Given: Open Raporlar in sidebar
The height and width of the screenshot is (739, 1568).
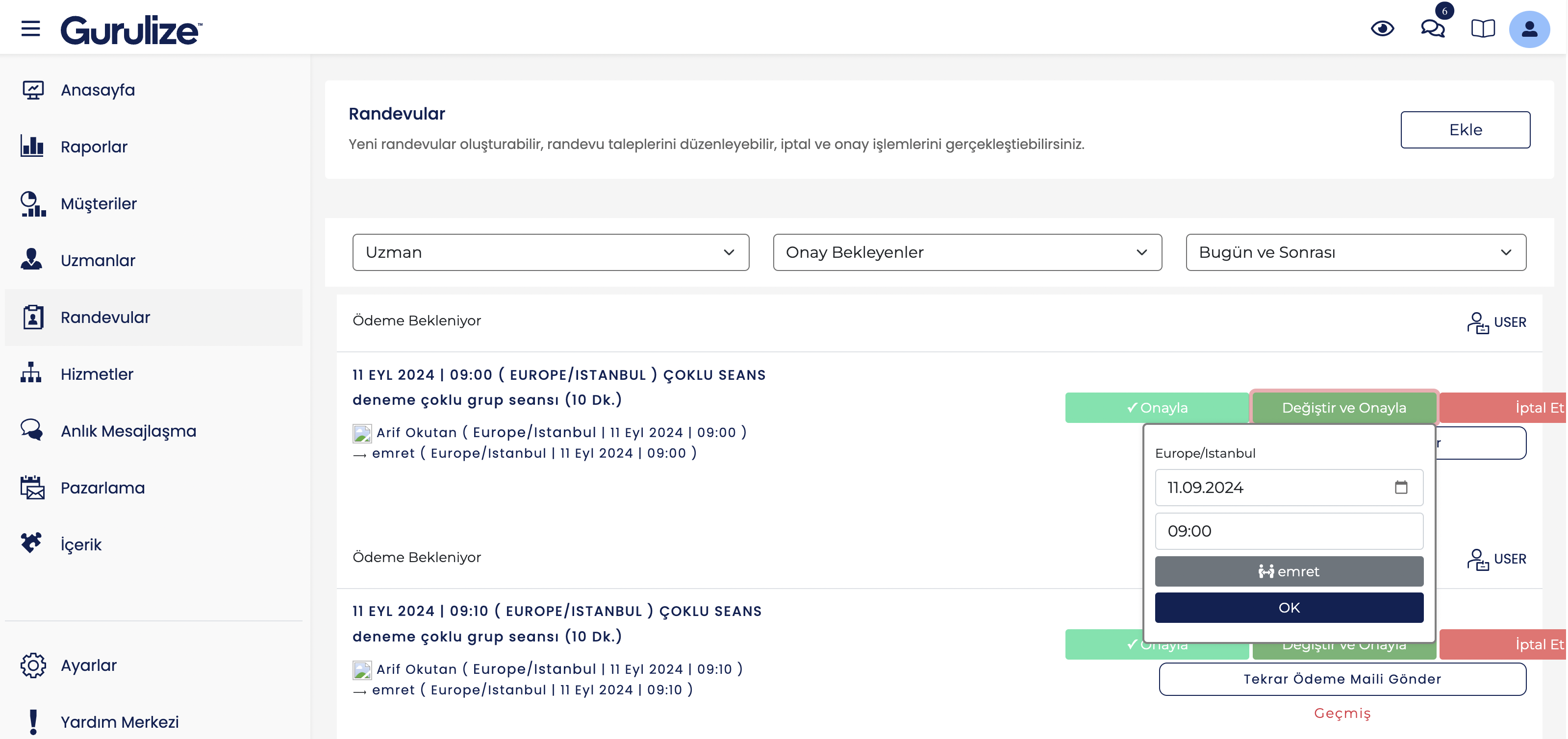Looking at the screenshot, I should (x=153, y=147).
